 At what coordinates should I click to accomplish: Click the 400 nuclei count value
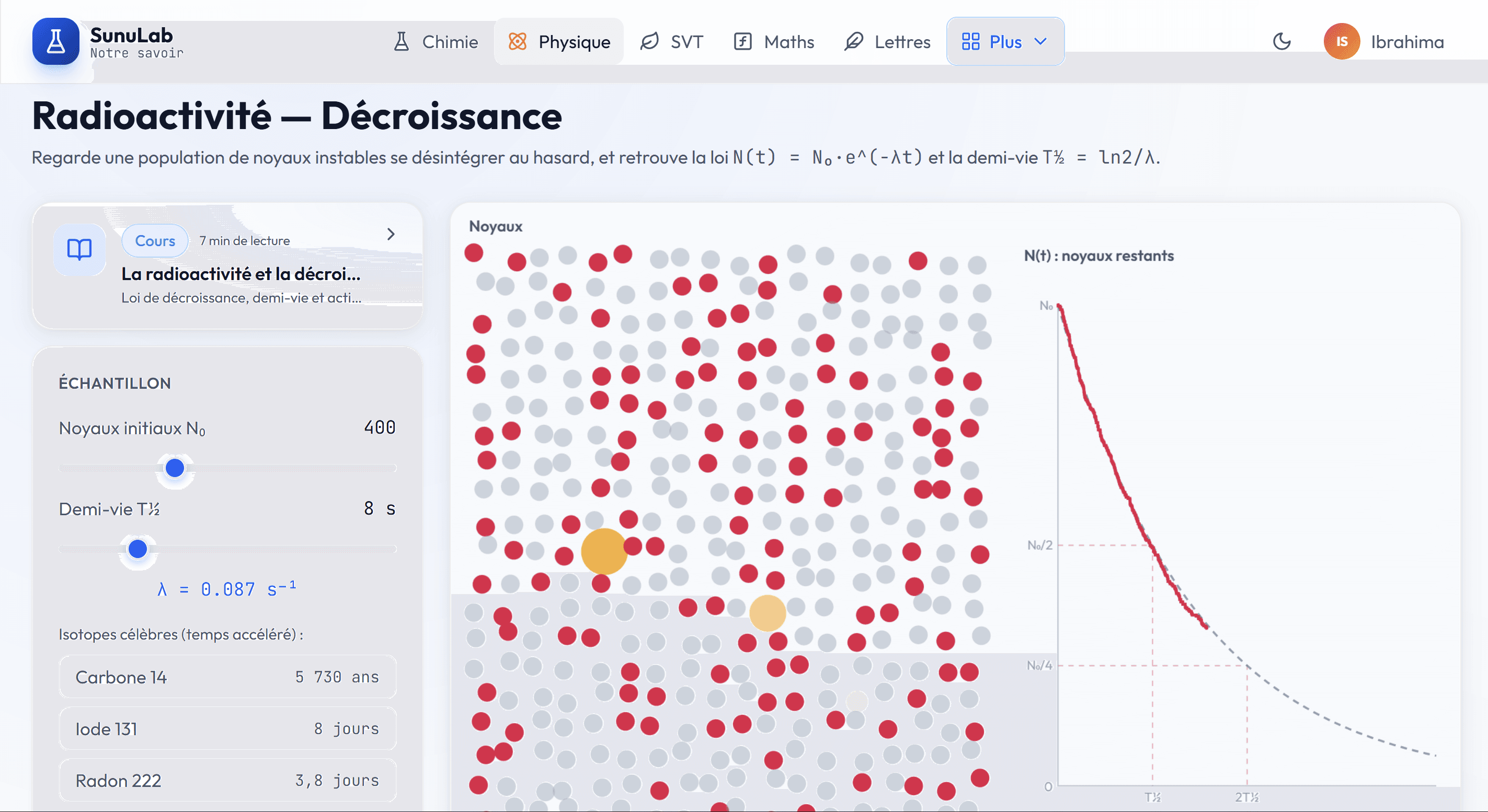click(380, 427)
